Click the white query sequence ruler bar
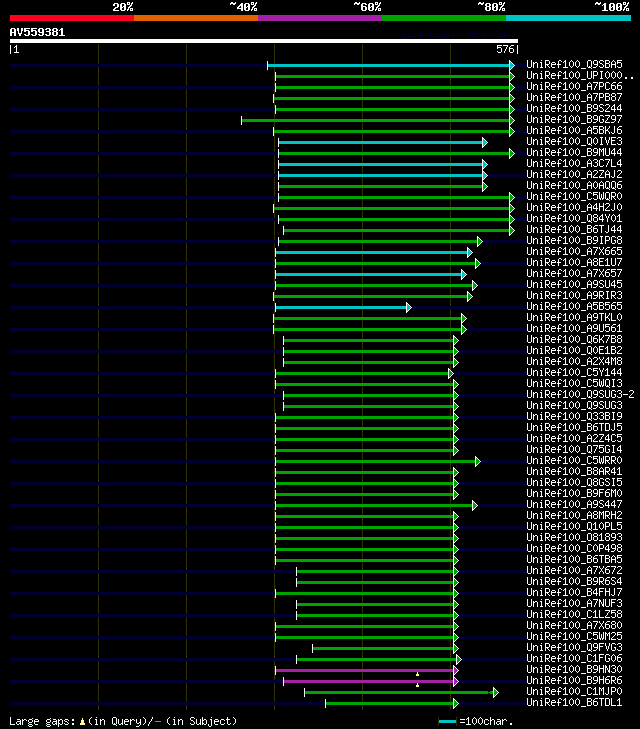The height and width of the screenshot is (729, 640). pyautogui.click(x=264, y=41)
